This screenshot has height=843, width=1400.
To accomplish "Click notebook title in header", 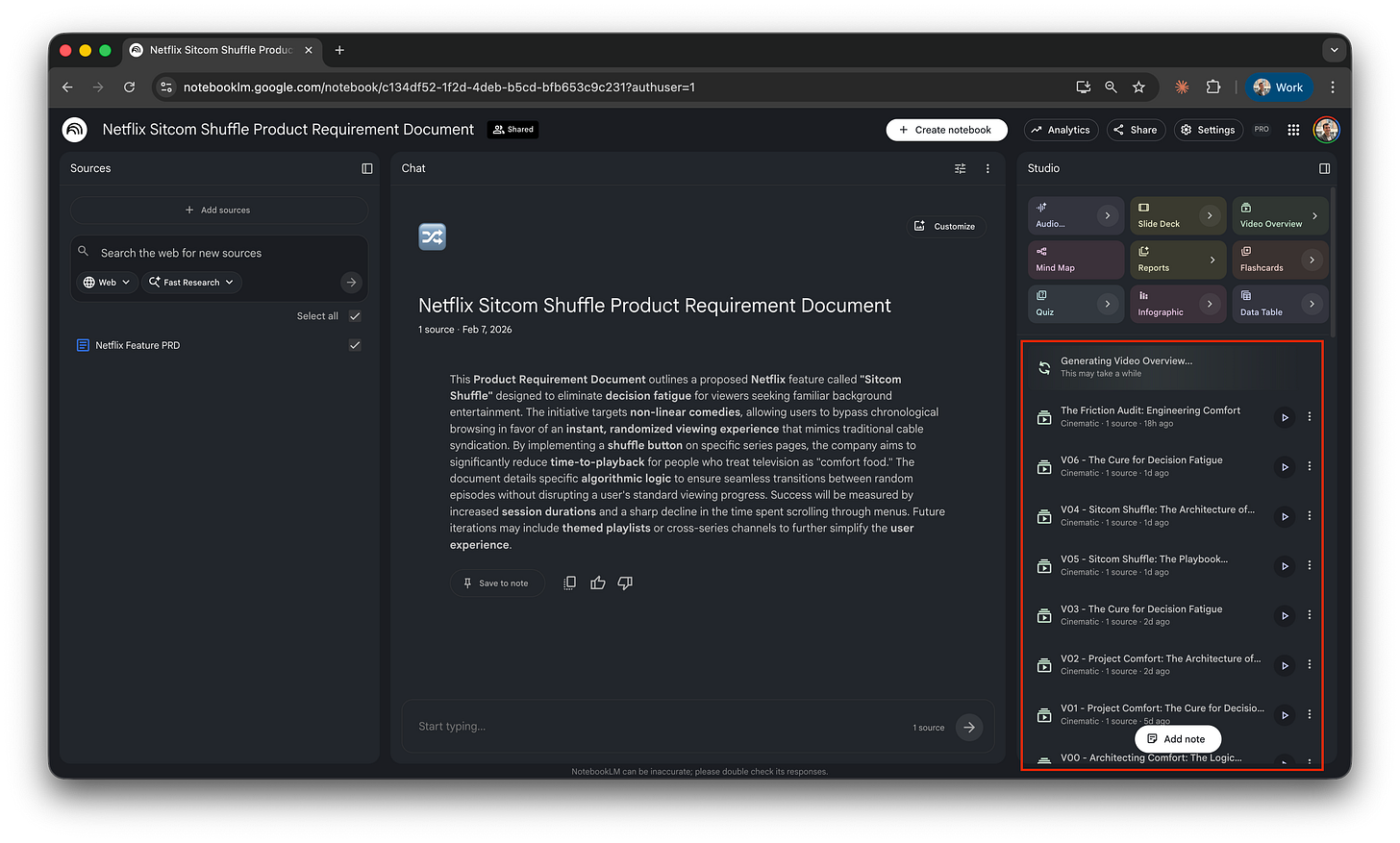I will point(287,130).
